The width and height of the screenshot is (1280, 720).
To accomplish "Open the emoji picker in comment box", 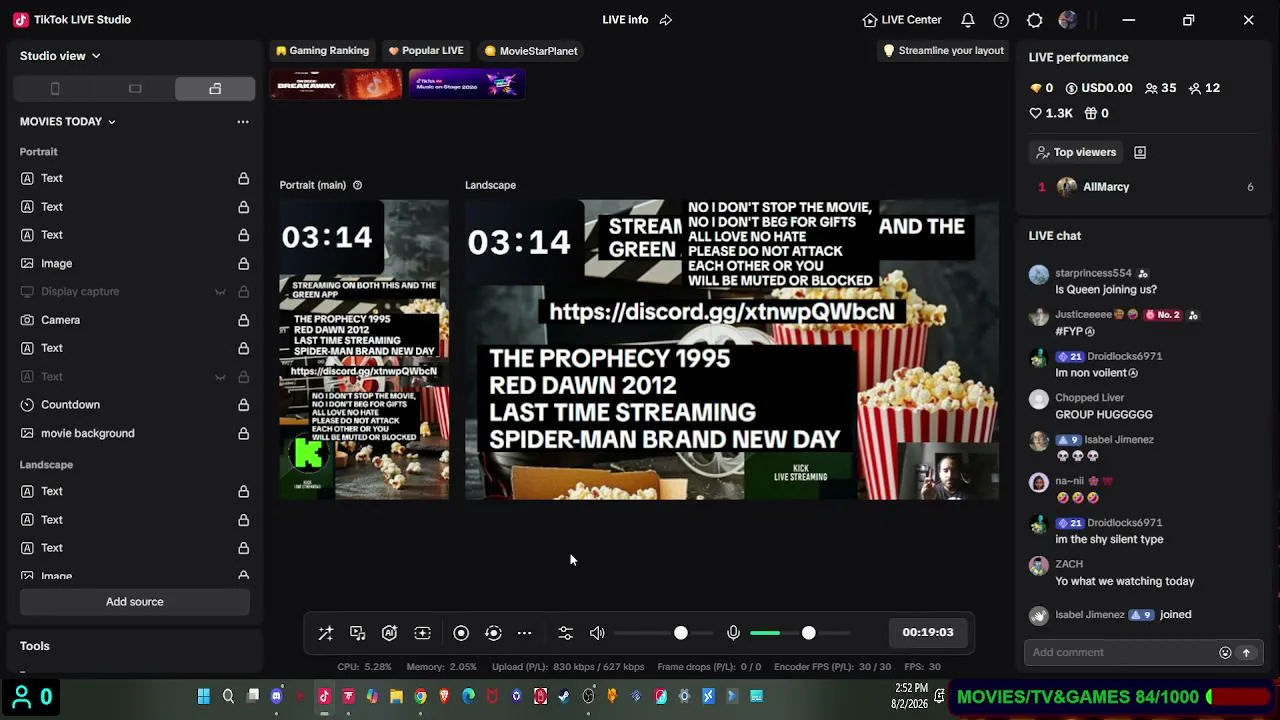I will (1225, 653).
